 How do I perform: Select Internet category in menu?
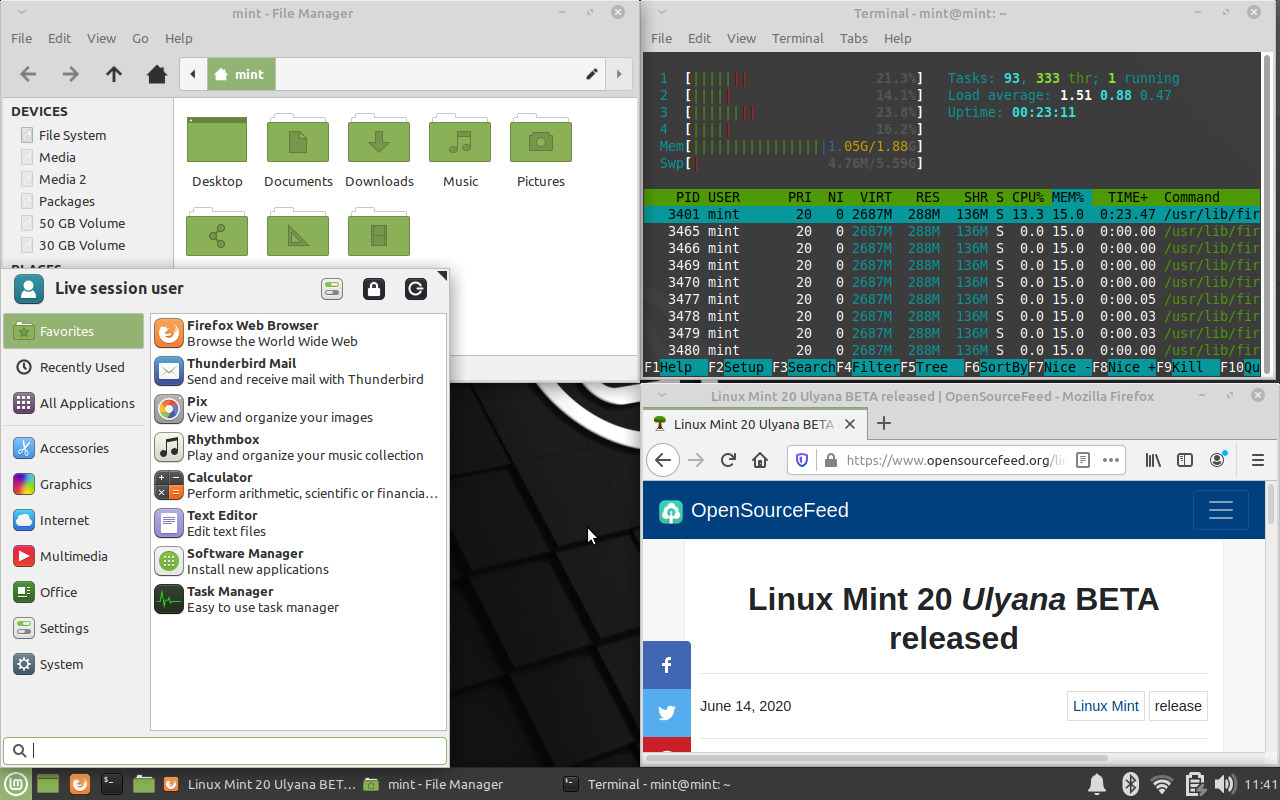(x=74, y=520)
